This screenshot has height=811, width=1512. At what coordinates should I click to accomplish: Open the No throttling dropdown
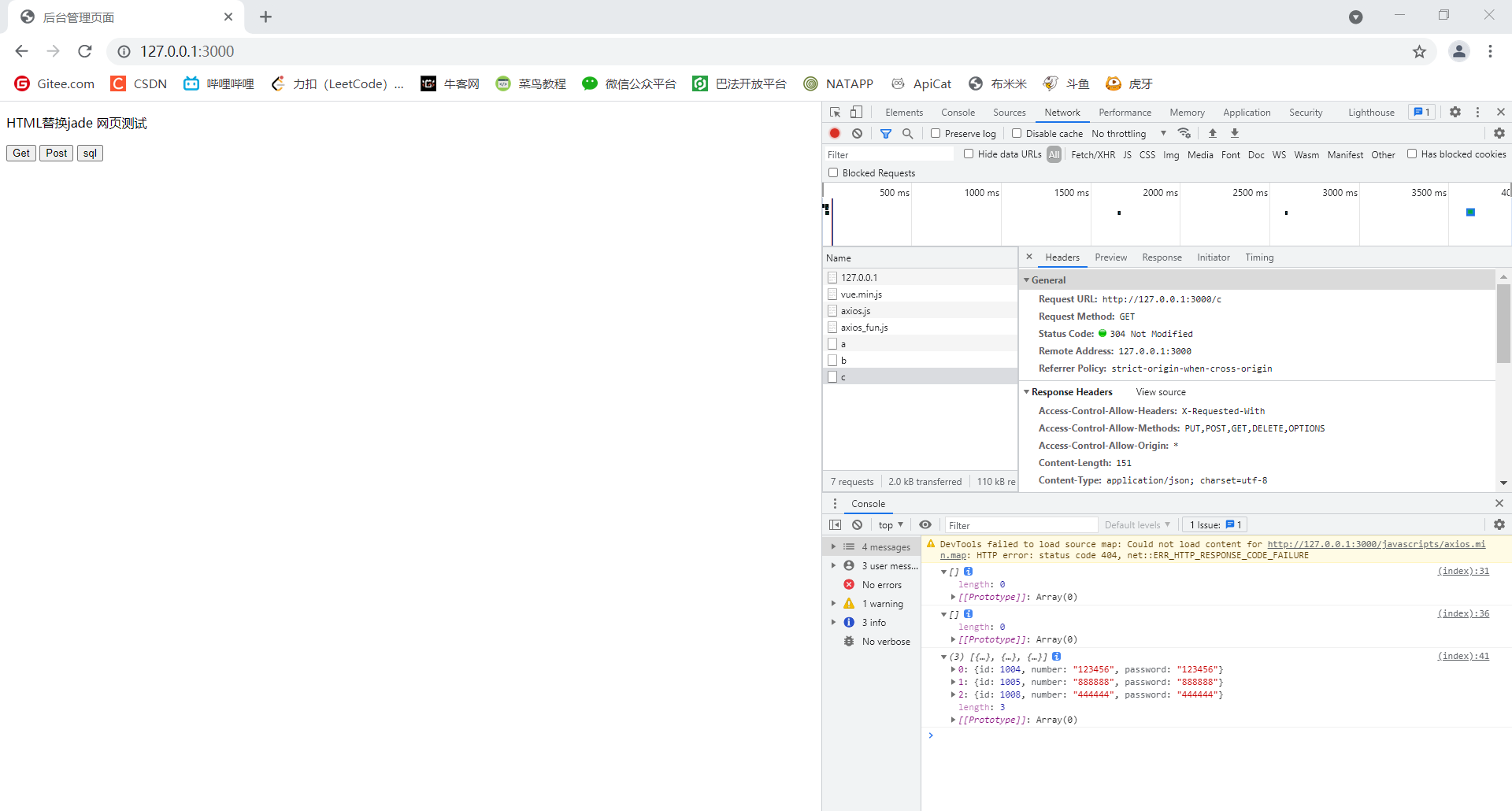[1129, 134]
